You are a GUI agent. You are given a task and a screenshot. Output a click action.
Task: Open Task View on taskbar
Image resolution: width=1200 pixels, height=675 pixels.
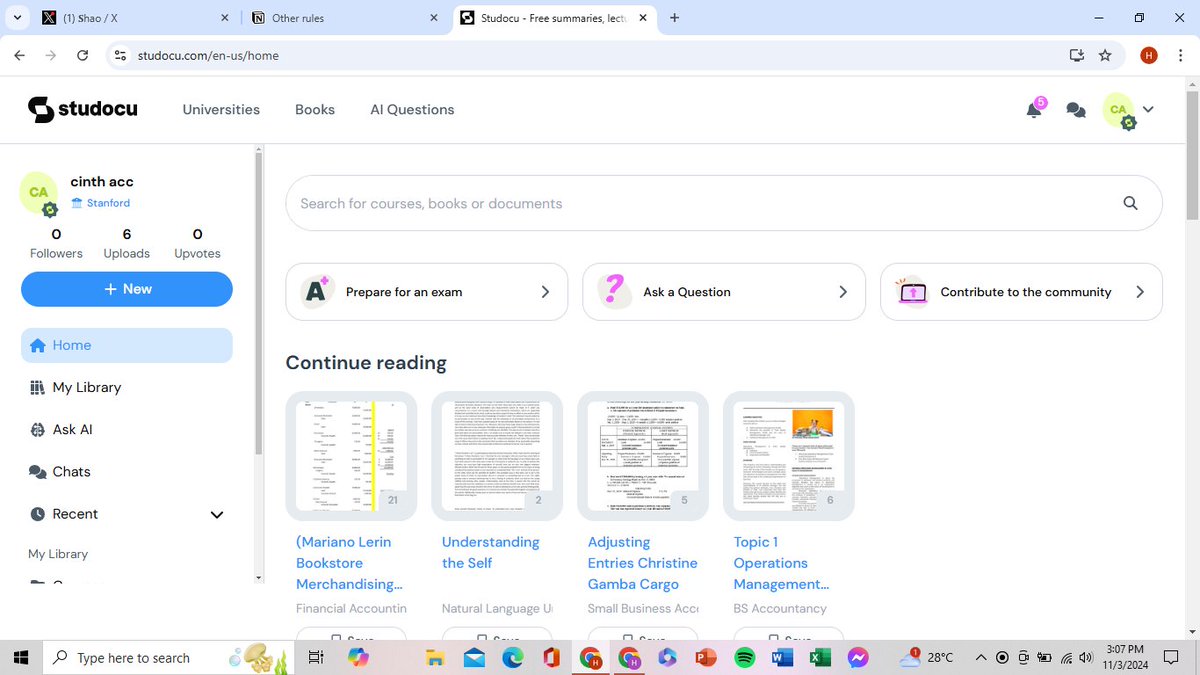pyautogui.click(x=315, y=657)
